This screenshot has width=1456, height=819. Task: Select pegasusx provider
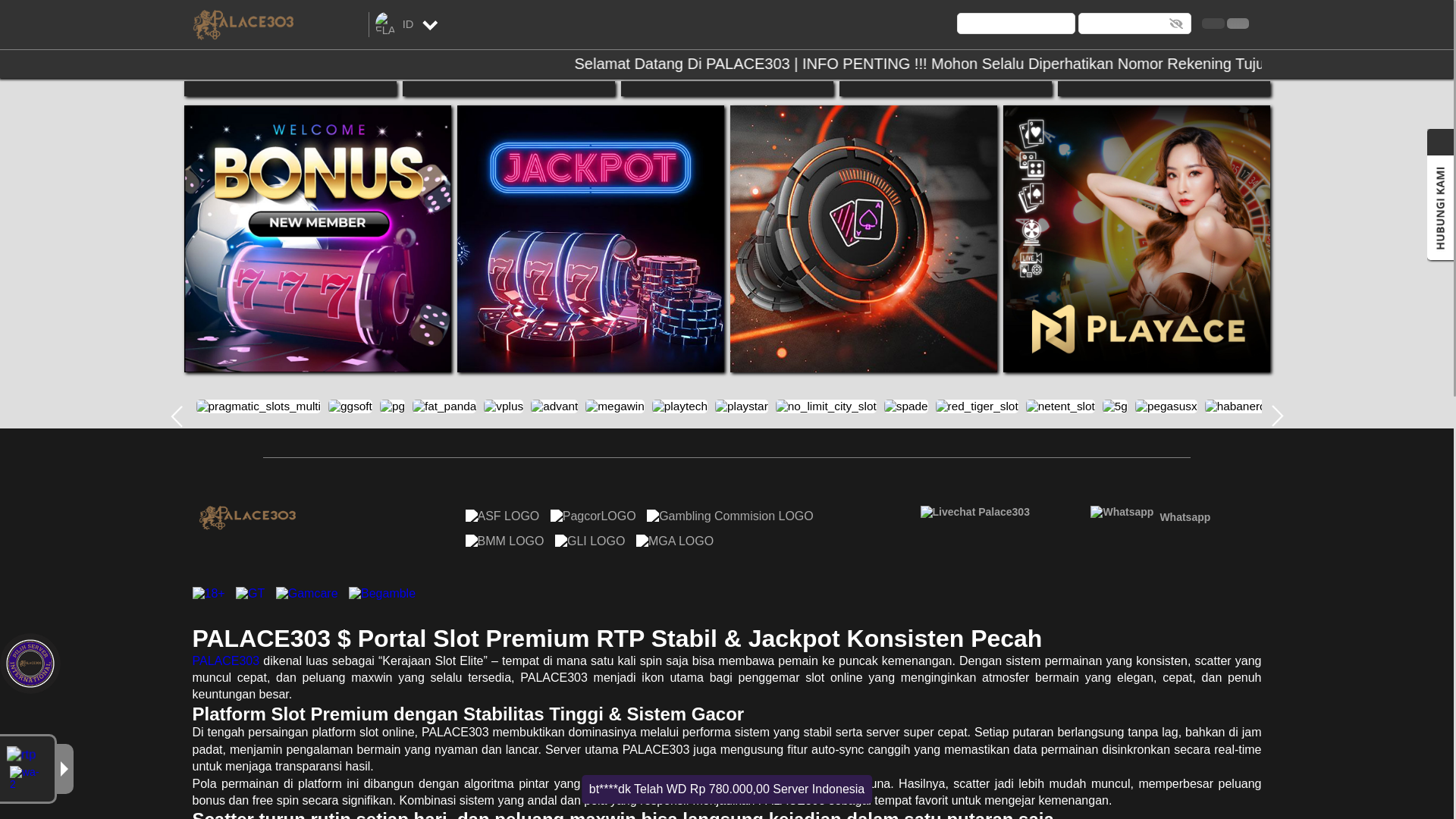click(x=1166, y=406)
